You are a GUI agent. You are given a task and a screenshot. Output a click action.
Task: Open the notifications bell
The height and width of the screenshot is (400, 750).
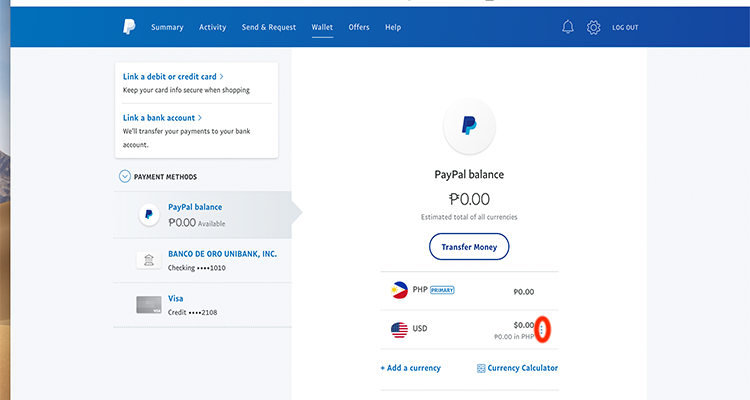pyautogui.click(x=568, y=27)
